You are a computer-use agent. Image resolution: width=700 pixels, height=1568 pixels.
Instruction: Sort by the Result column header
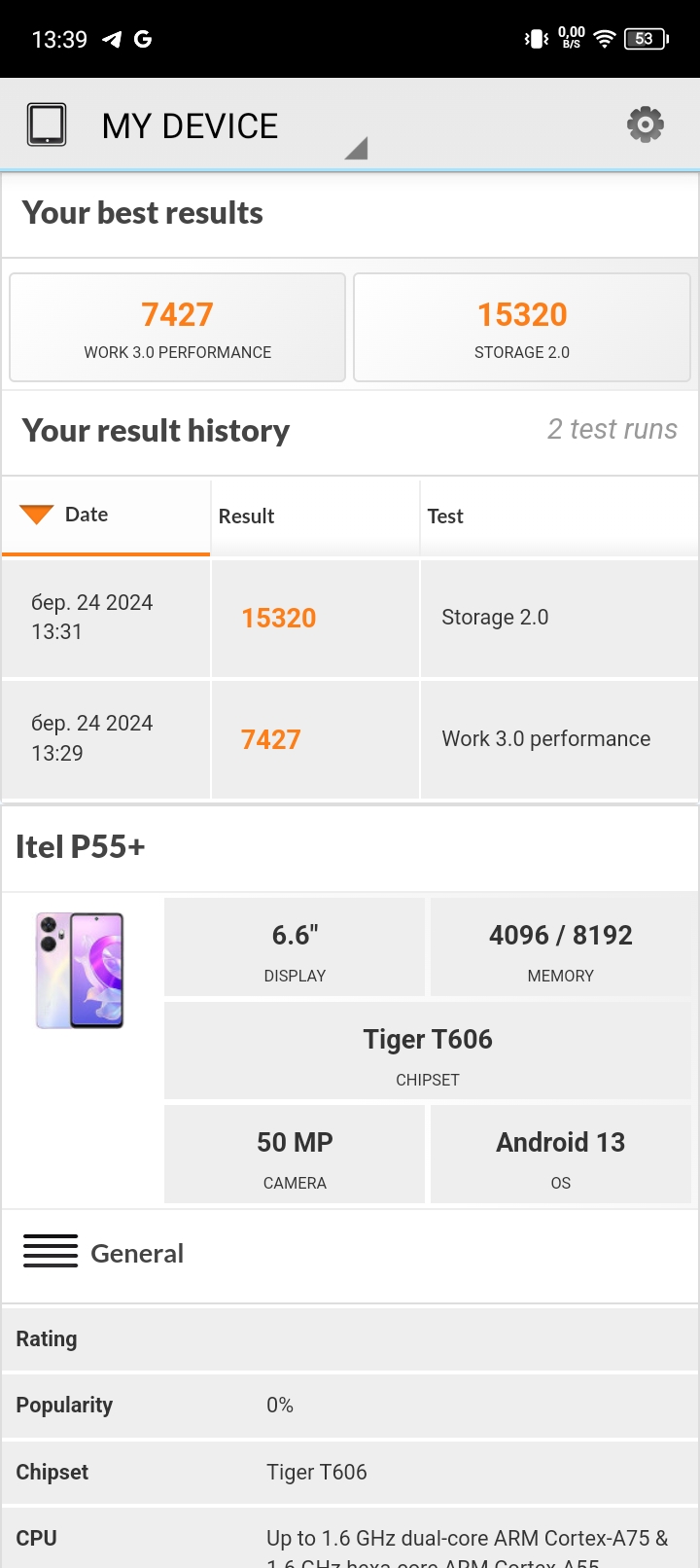click(x=246, y=517)
